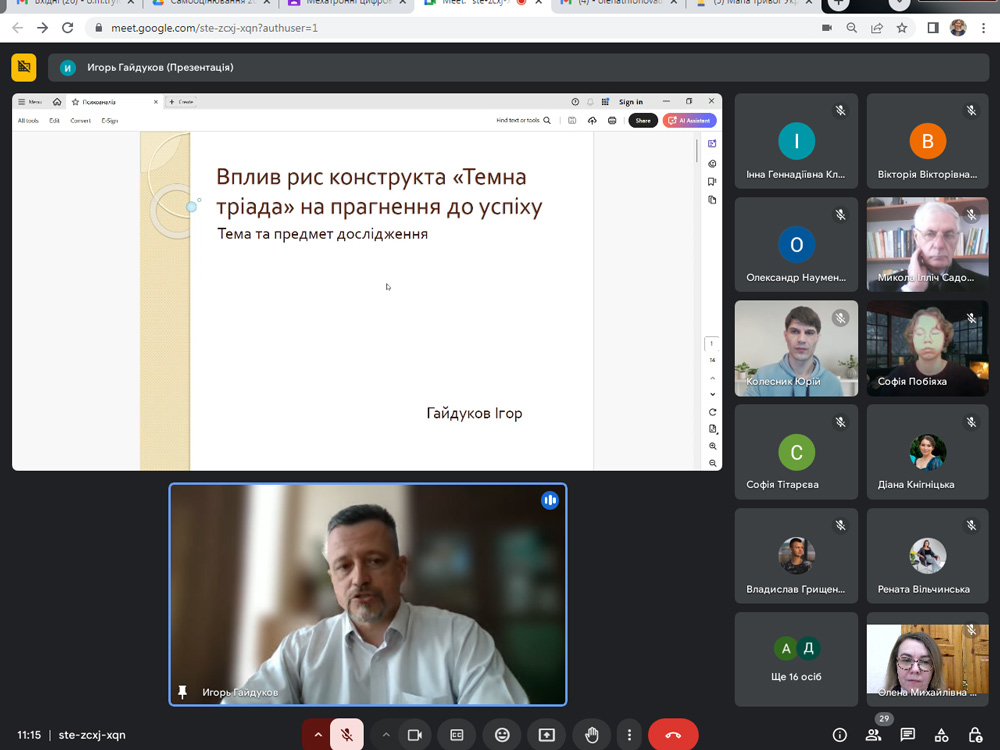The height and width of the screenshot is (750, 1000).
Task: Open more options three-dot menu
Action: coord(629,735)
